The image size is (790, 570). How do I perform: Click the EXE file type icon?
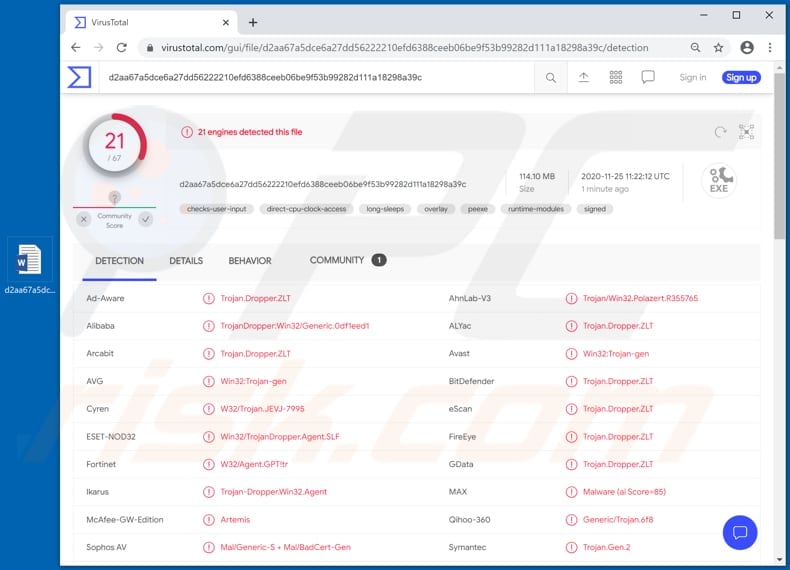click(719, 180)
